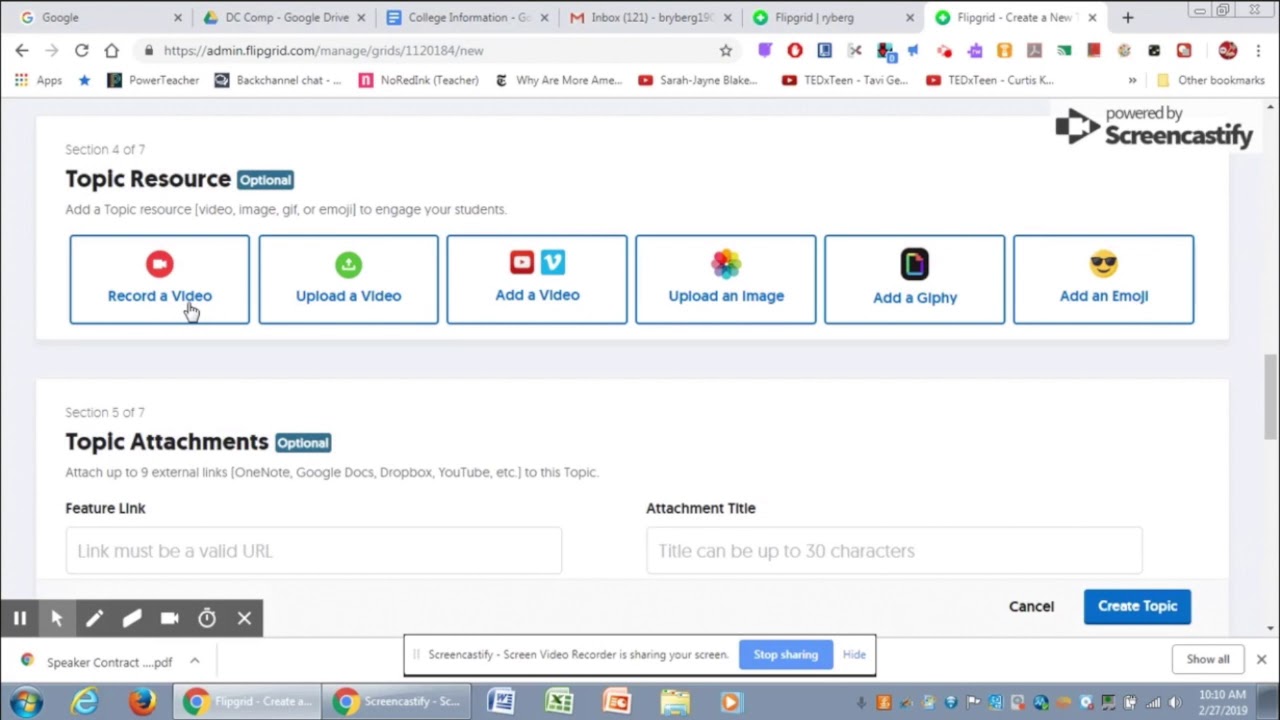1280x720 pixels.
Task: Open the media player taskbar icon
Action: (732, 702)
